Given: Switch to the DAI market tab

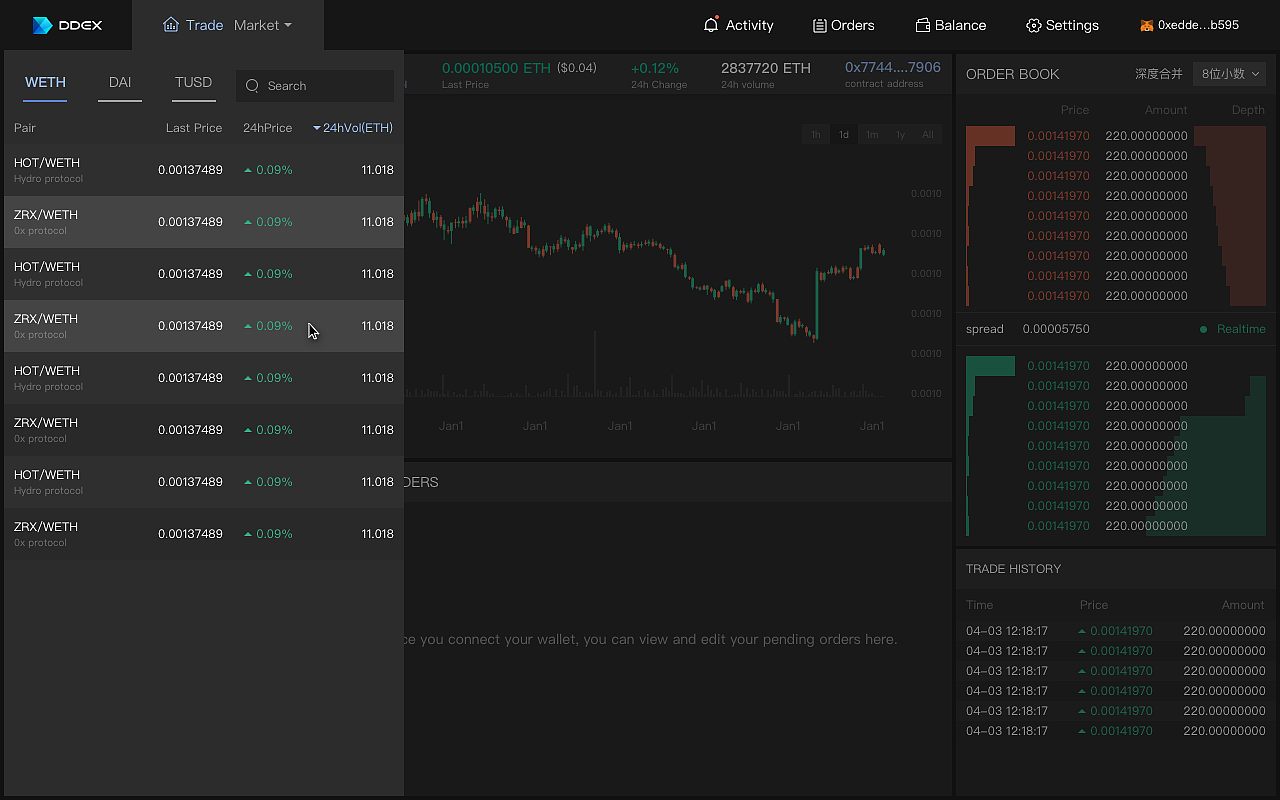Looking at the screenshot, I should (x=120, y=82).
